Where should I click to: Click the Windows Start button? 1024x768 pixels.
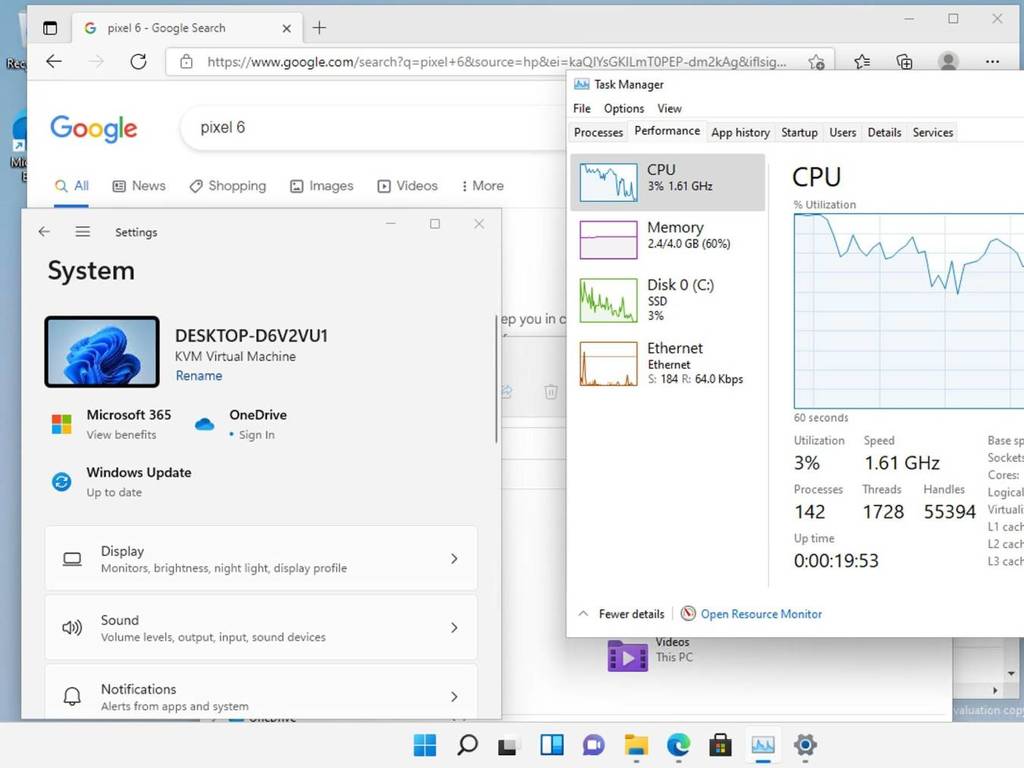(x=425, y=745)
